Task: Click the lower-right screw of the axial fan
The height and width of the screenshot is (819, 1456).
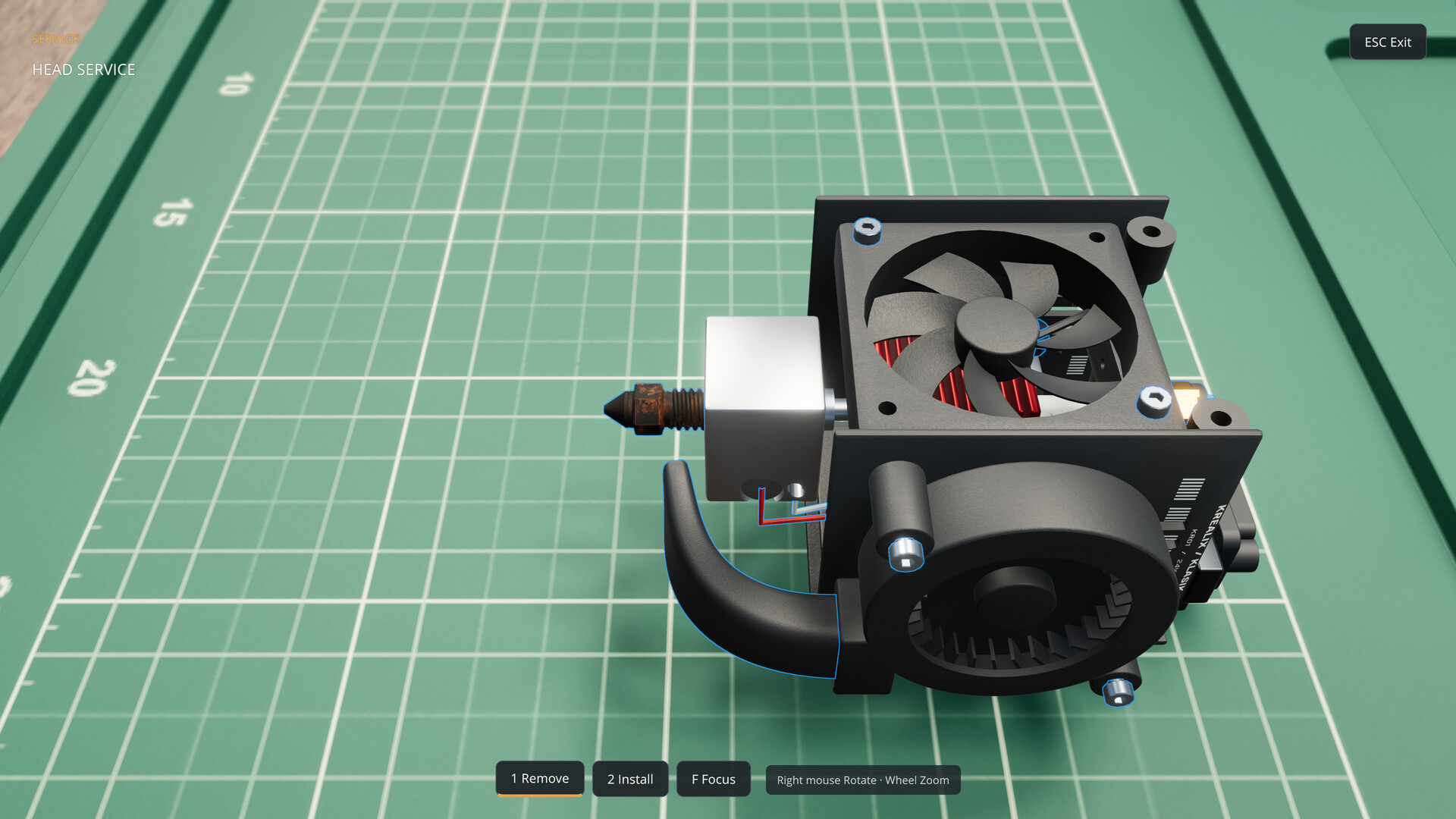Action: (x=1154, y=401)
